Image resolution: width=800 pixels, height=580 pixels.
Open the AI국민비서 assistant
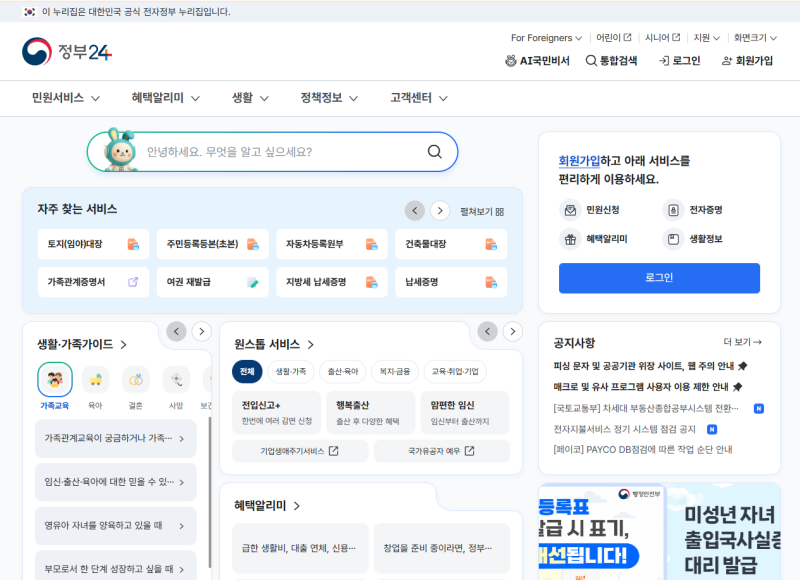(x=537, y=61)
